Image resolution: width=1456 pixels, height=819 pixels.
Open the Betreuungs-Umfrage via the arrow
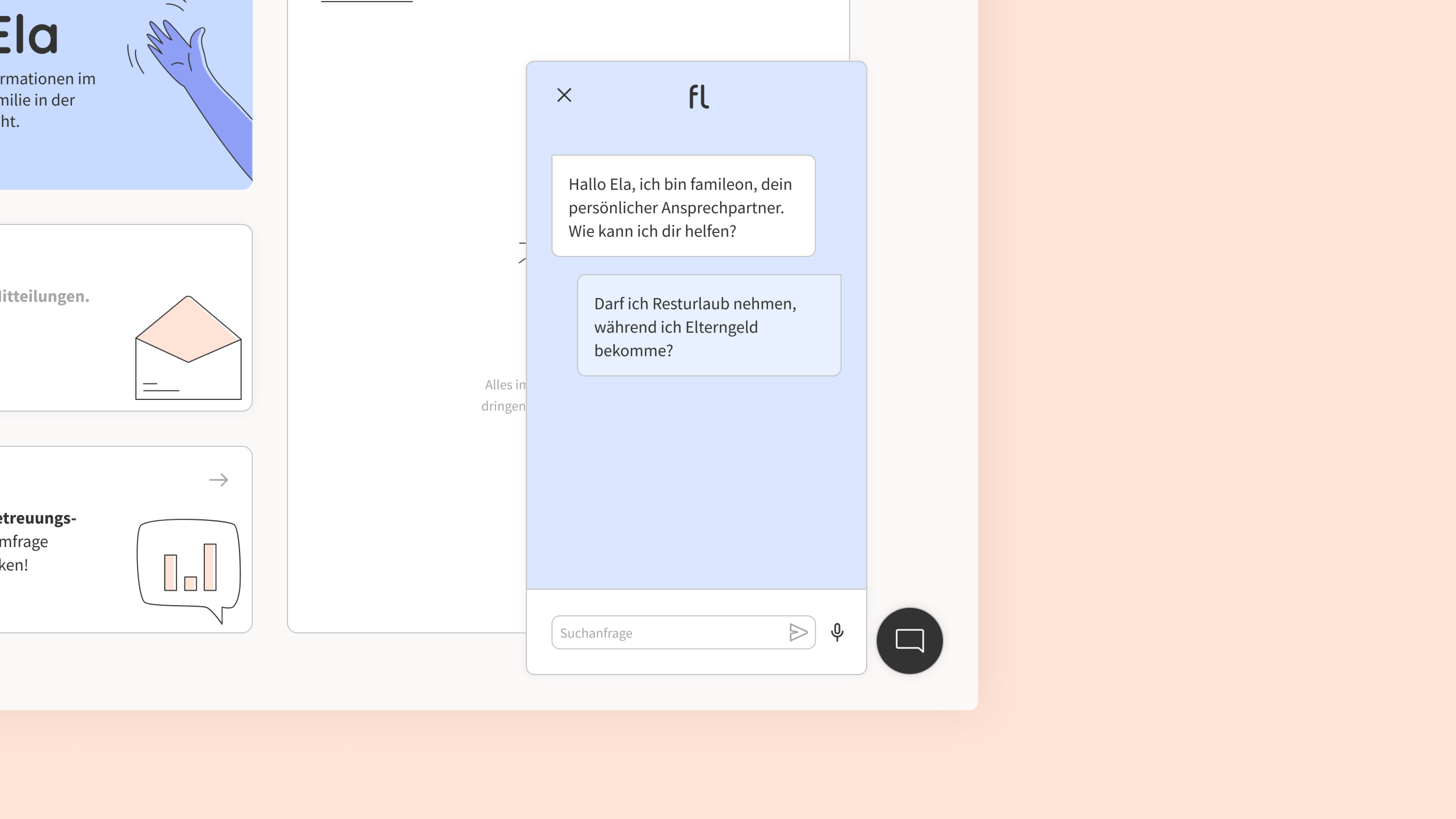click(219, 480)
